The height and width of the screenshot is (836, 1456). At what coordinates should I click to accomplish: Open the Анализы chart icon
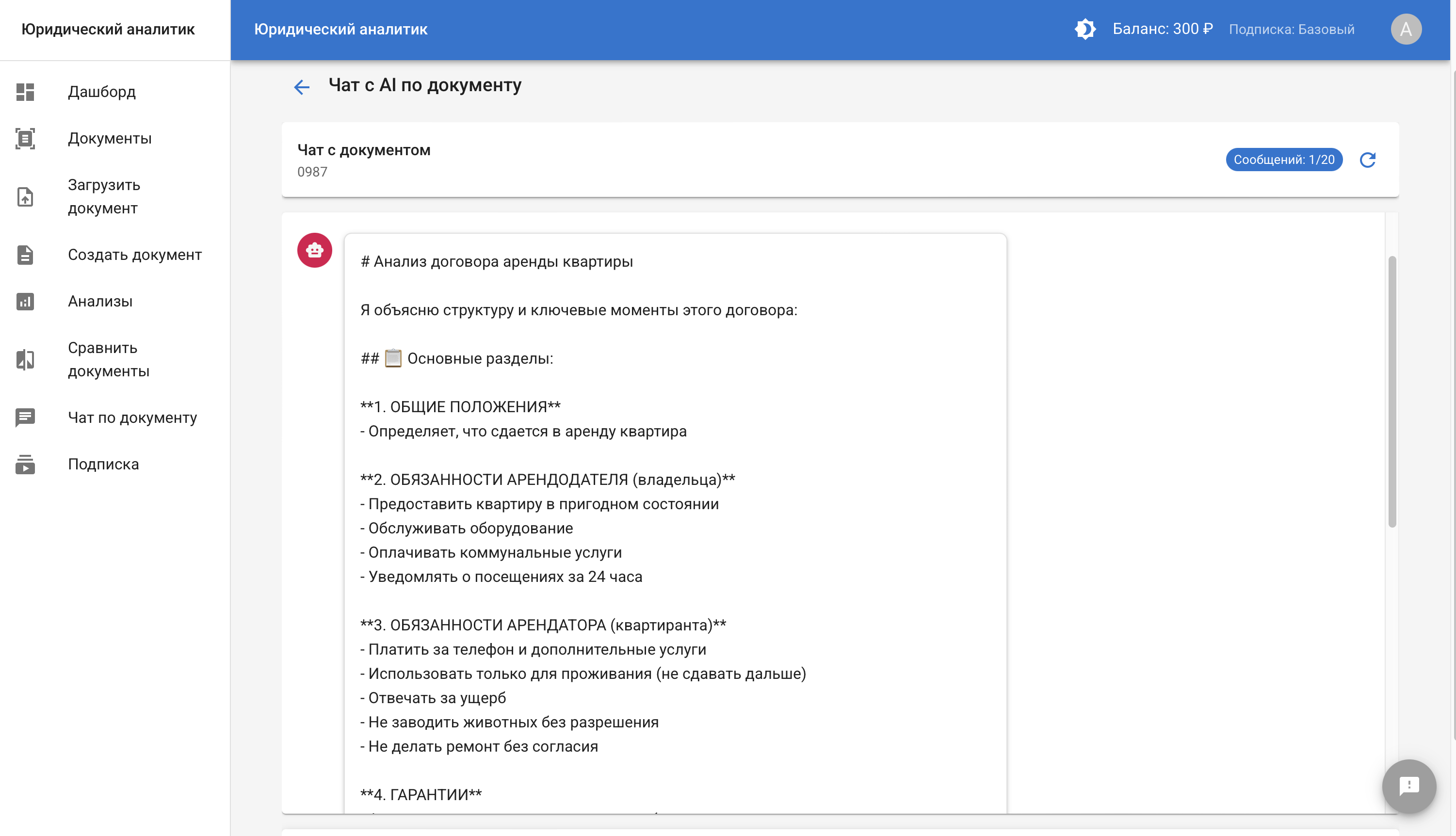(25, 302)
